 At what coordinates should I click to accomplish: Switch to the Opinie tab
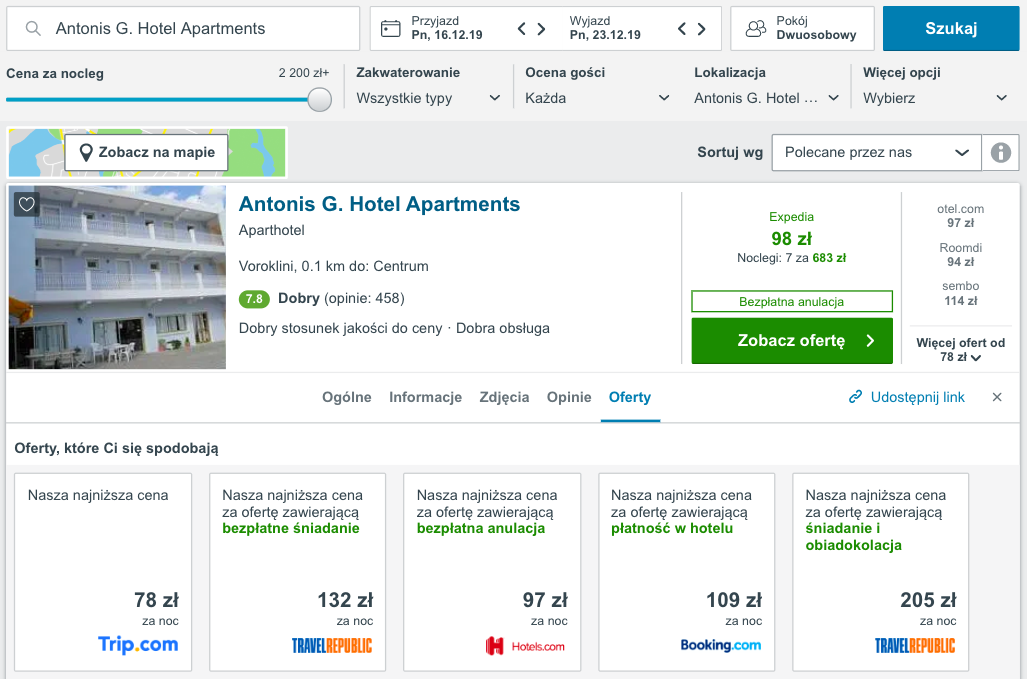569,397
